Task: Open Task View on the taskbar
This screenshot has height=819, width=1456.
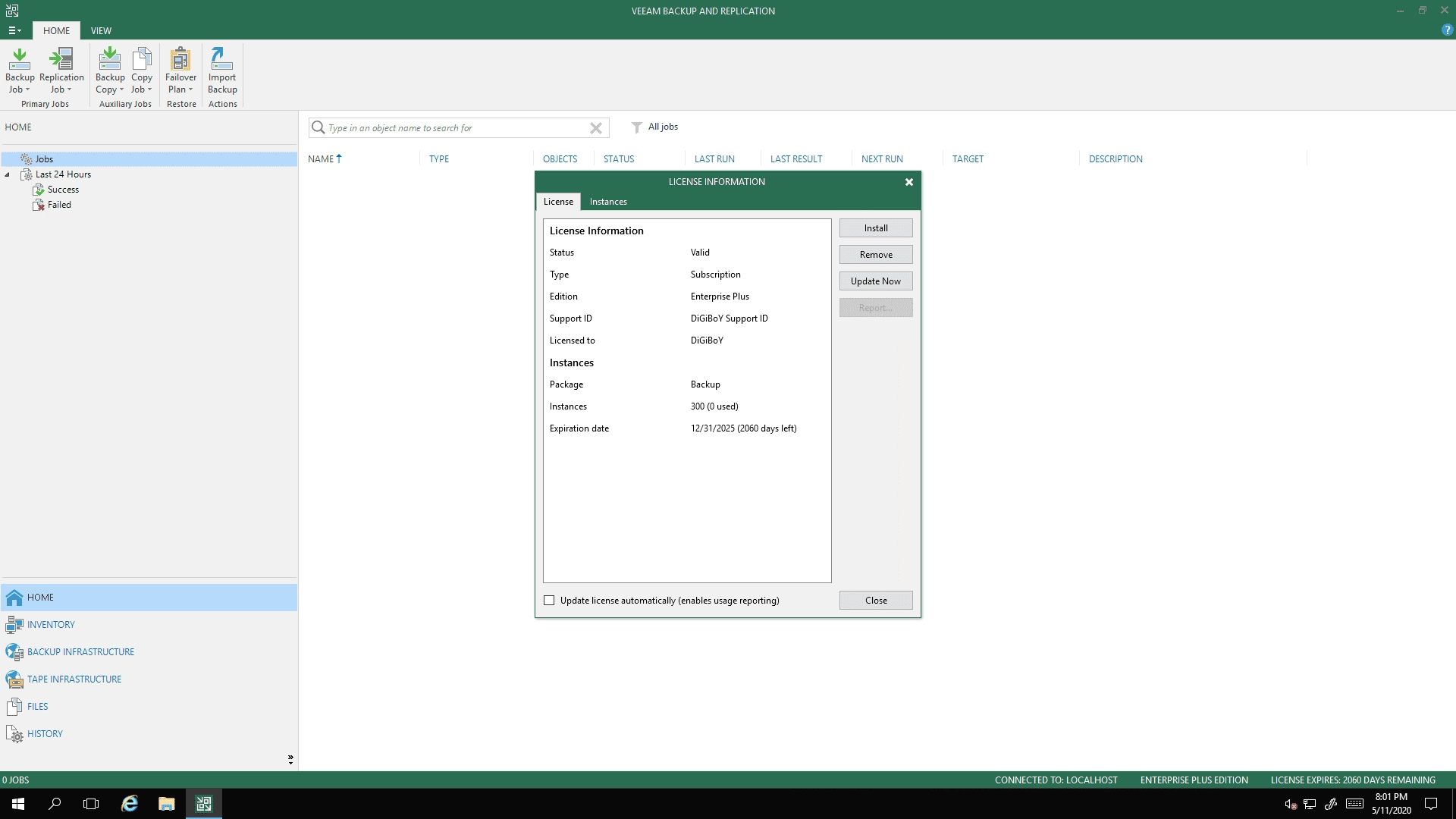Action: coord(91,804)
